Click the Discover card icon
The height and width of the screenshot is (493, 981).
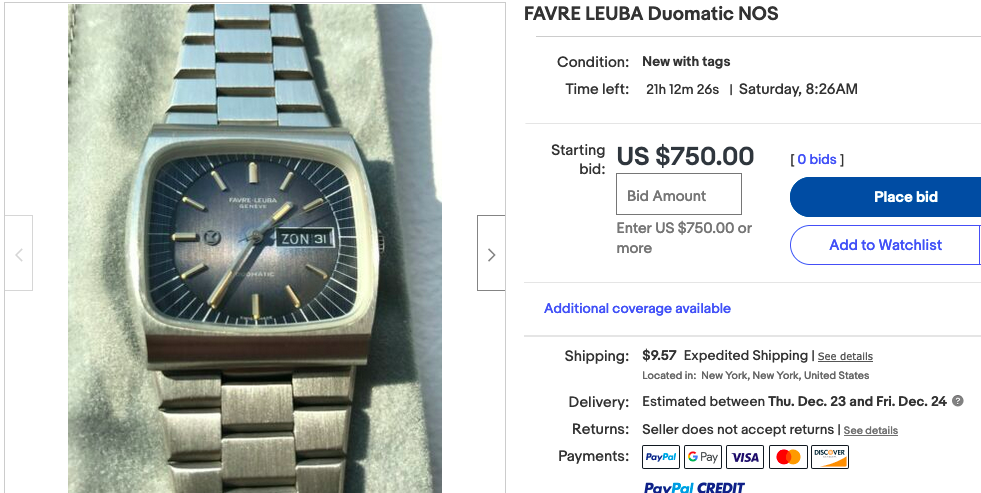(830, 457)
